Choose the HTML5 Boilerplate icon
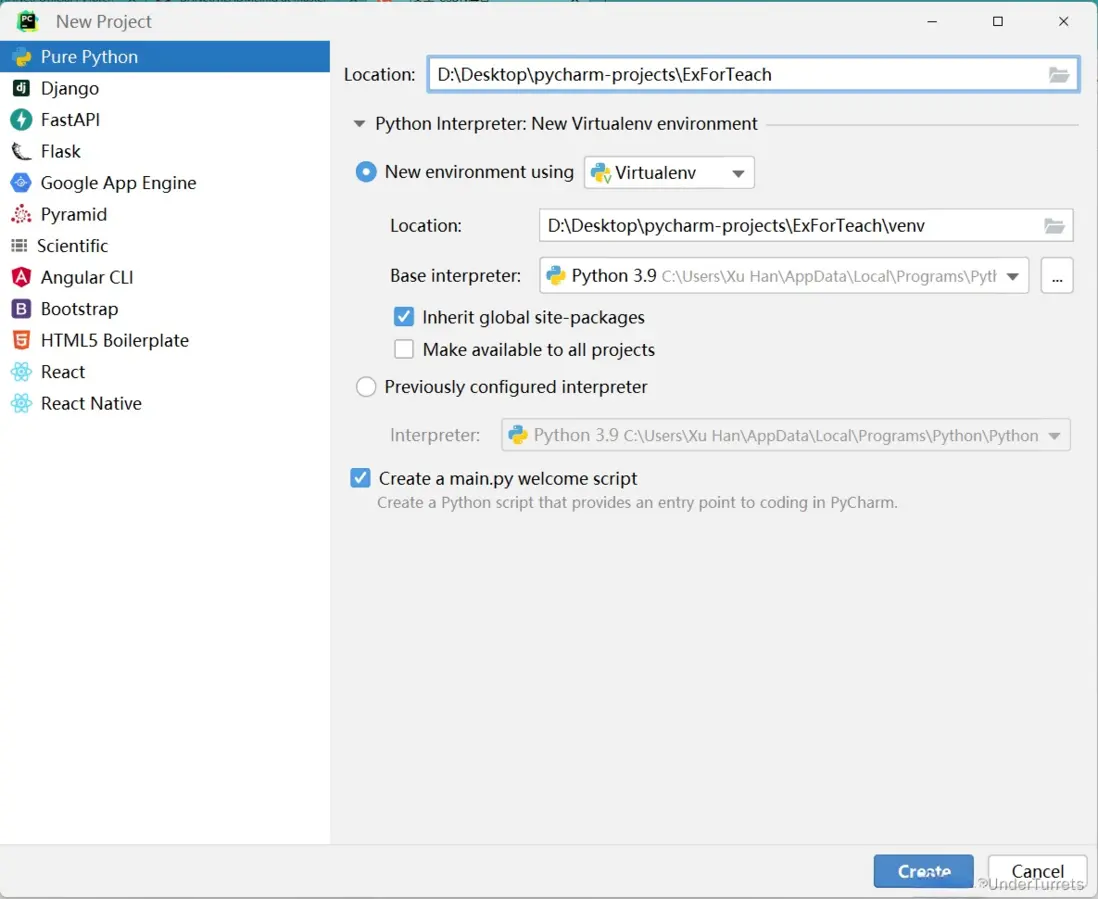1098x899 pixels. pyautogui.click(x=21, y=340)
